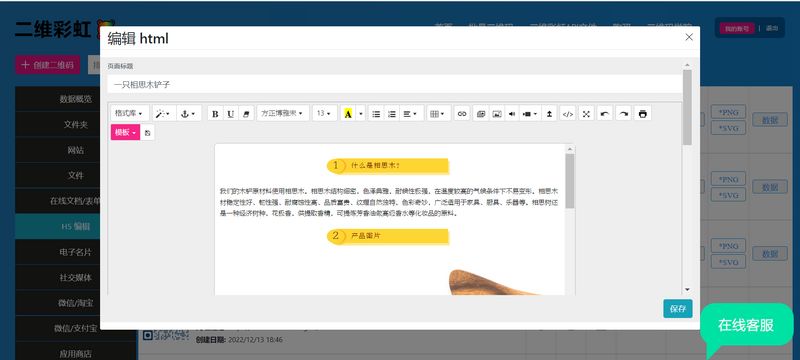Switch to HTML code view
800x360 pixels.
click(567, 114)
